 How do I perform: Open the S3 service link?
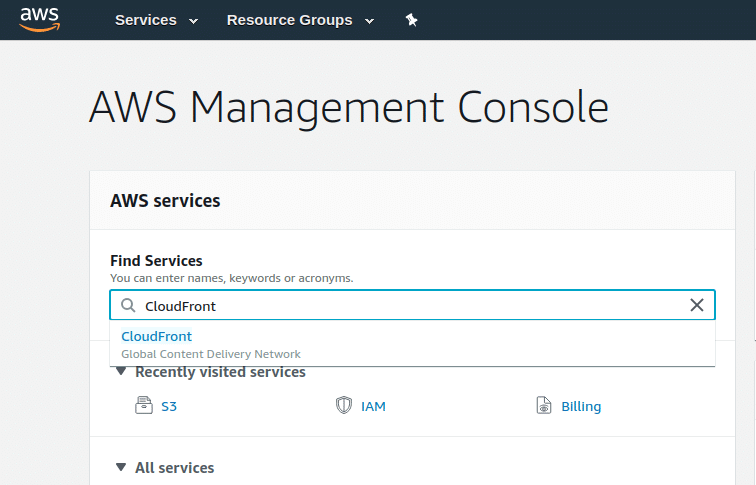pyautogui.click(x=169, y=406)
